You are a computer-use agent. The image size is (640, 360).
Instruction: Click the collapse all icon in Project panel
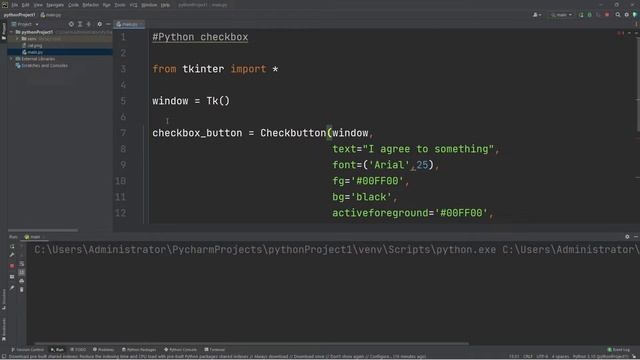pos(89,24)
